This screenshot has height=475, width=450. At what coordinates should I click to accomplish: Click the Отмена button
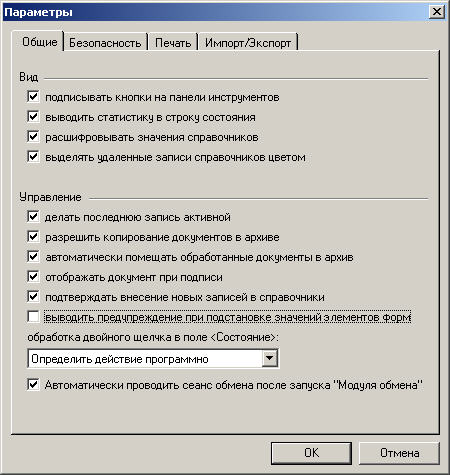coord(399,453)
